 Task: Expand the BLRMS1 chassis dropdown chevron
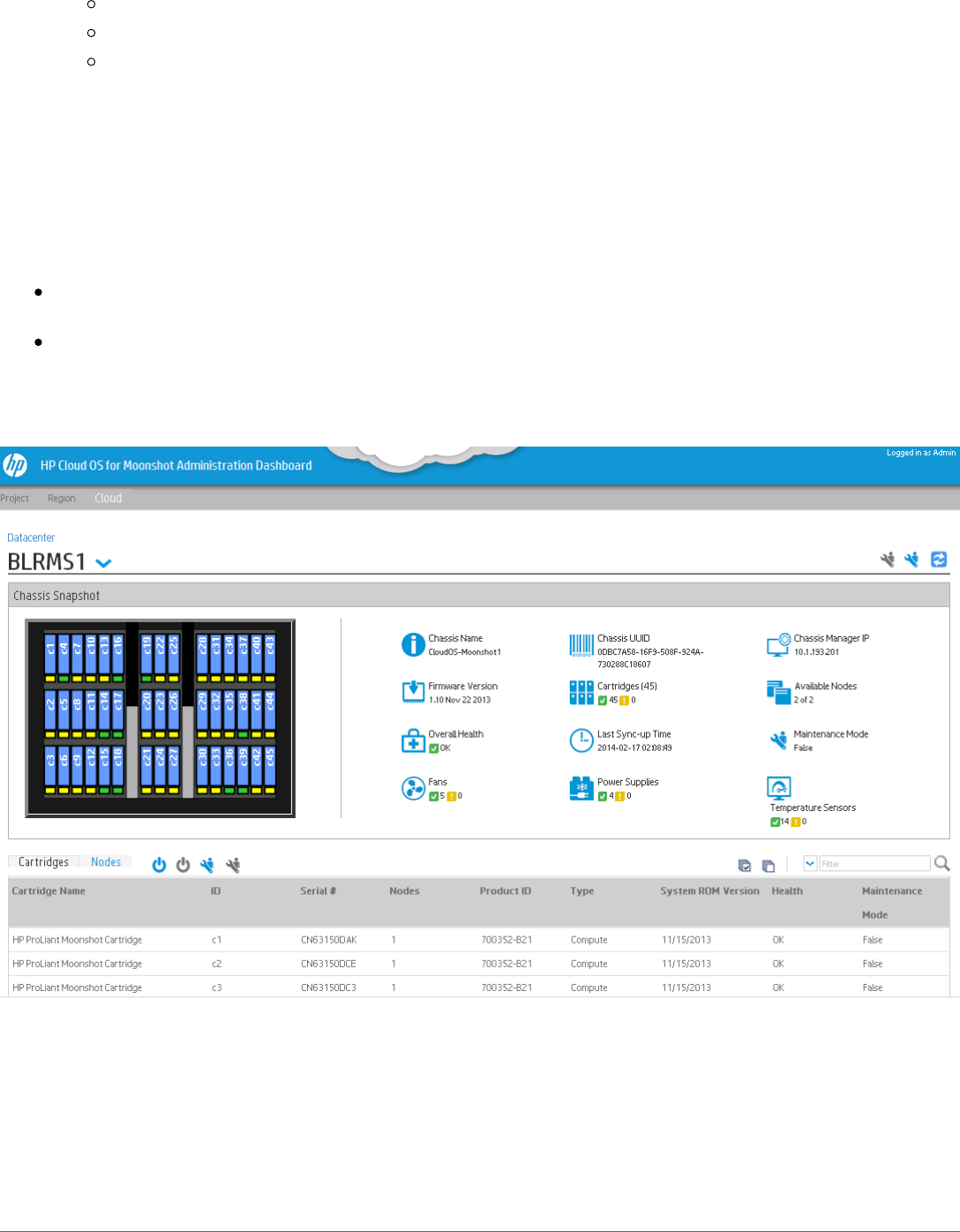coord(103,563)
